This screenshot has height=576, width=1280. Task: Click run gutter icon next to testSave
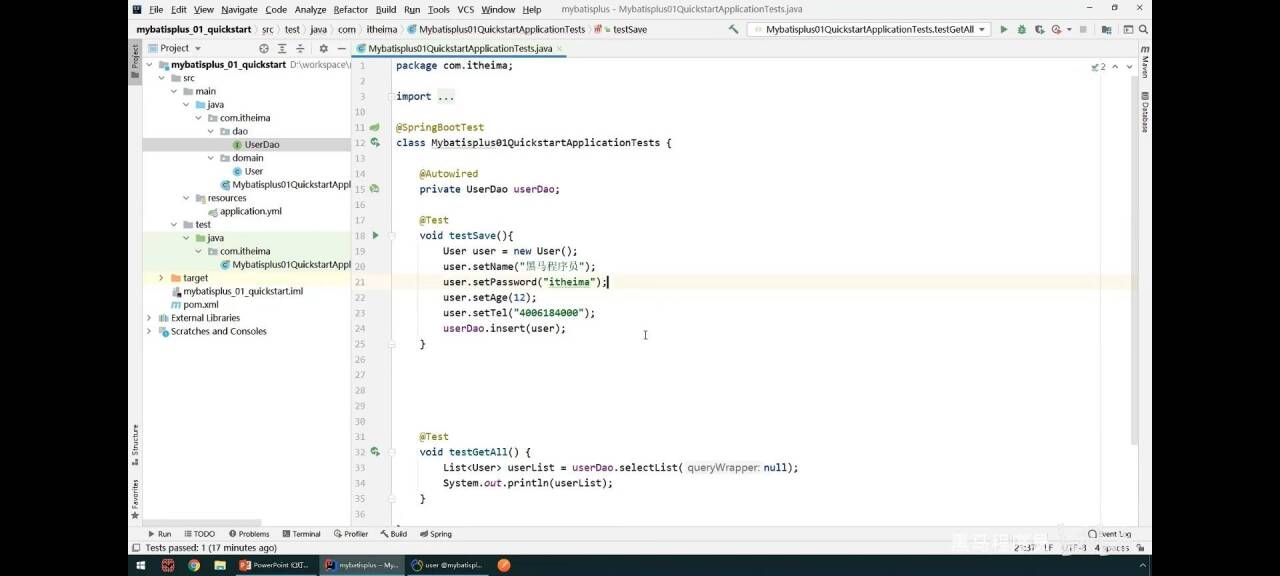point(376,236)
